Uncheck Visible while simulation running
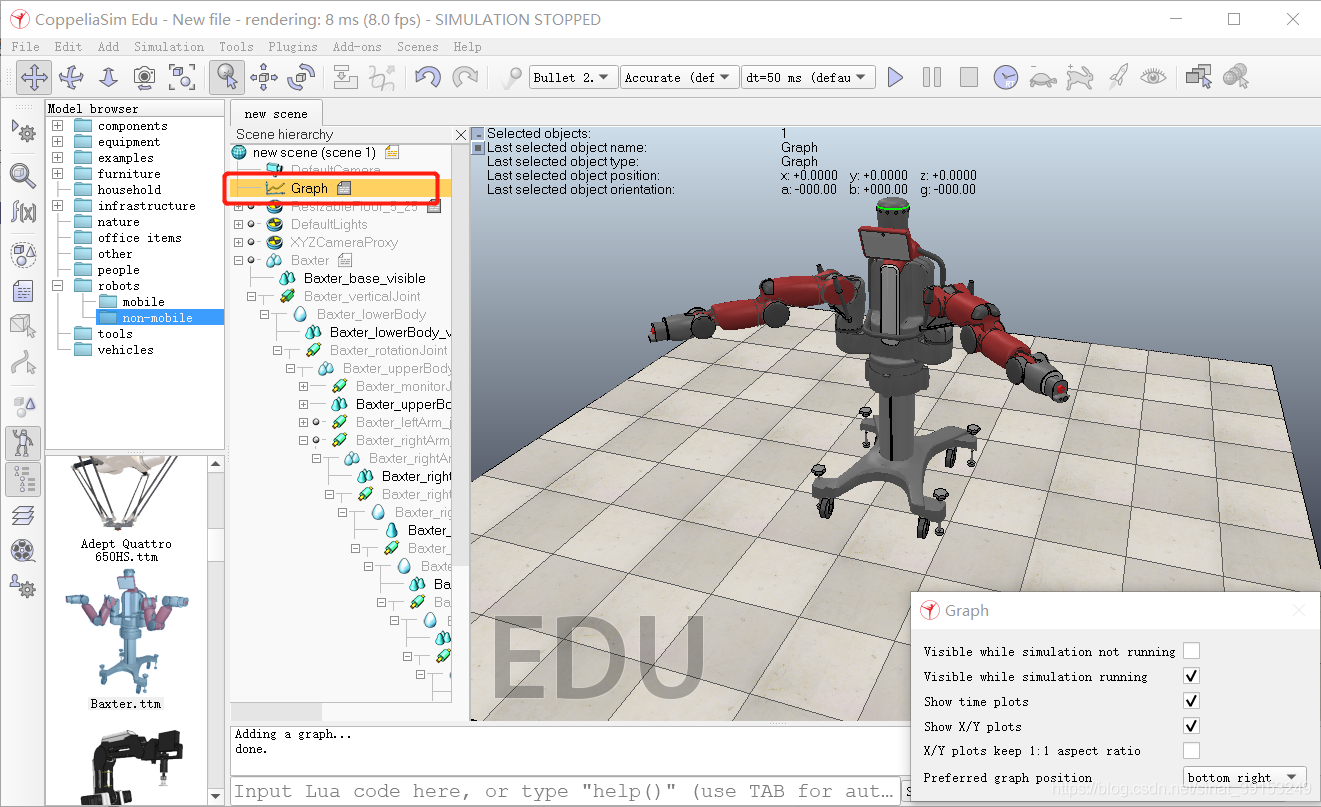 coord(1191,676)
